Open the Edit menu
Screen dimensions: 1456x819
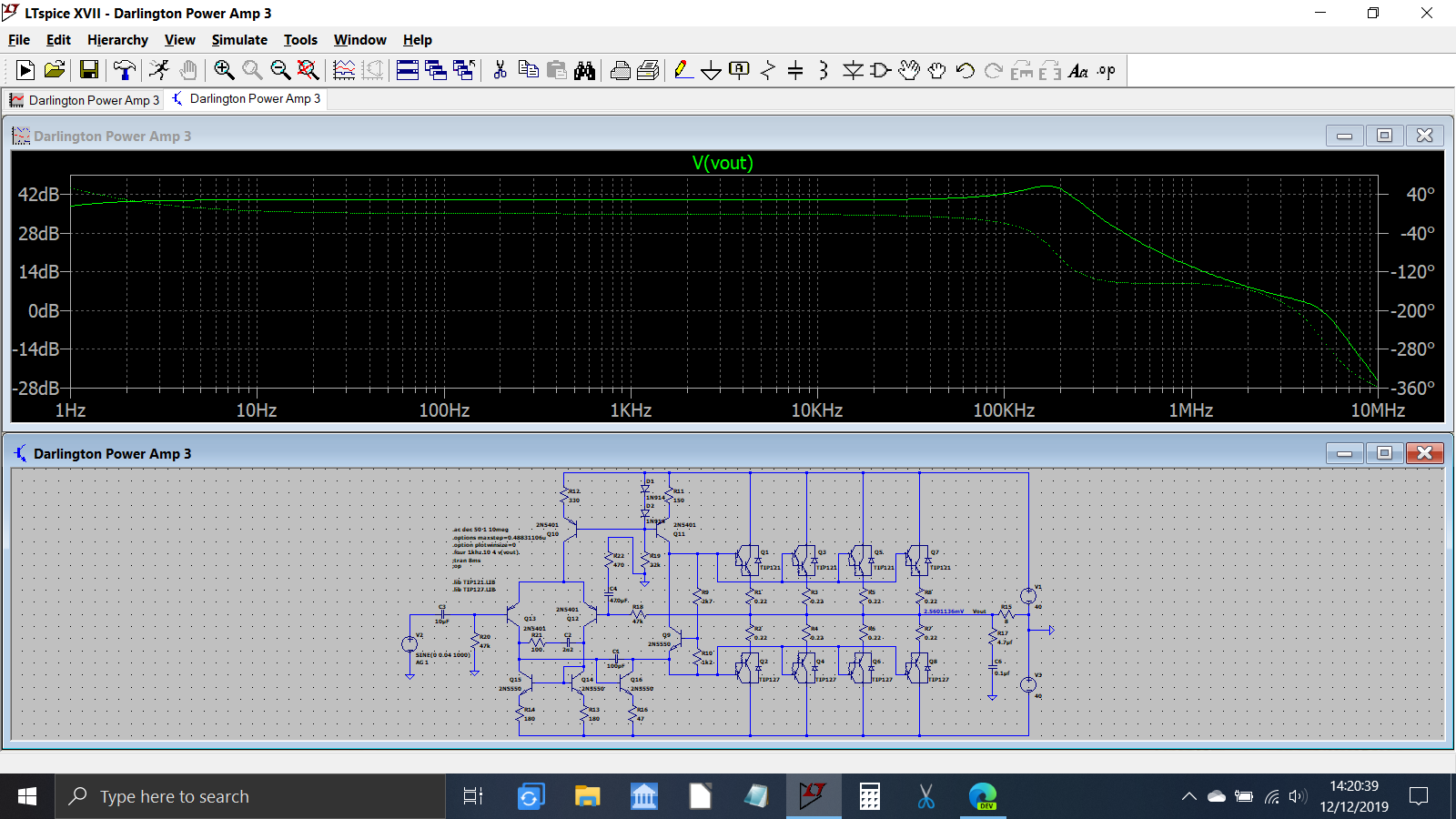[58, 40]
